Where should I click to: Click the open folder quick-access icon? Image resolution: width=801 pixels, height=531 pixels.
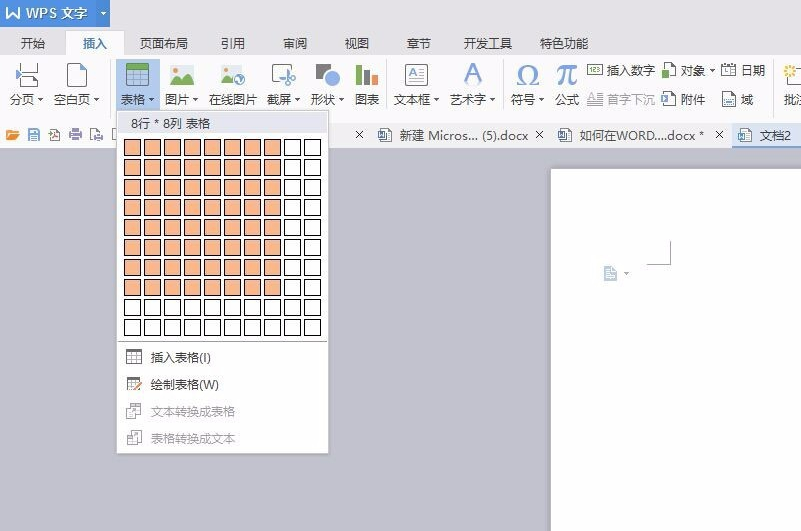coord(13,135)
